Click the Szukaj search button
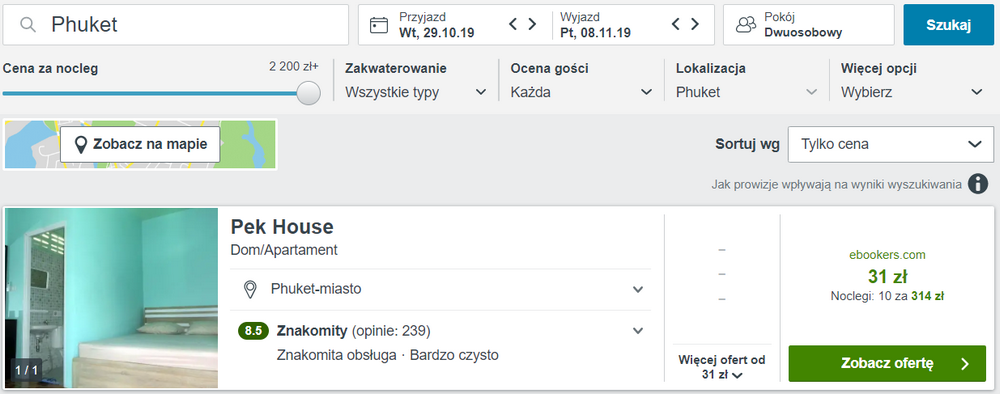The height and width of the screenshot is (394, 1000). (x=948, y=25)
